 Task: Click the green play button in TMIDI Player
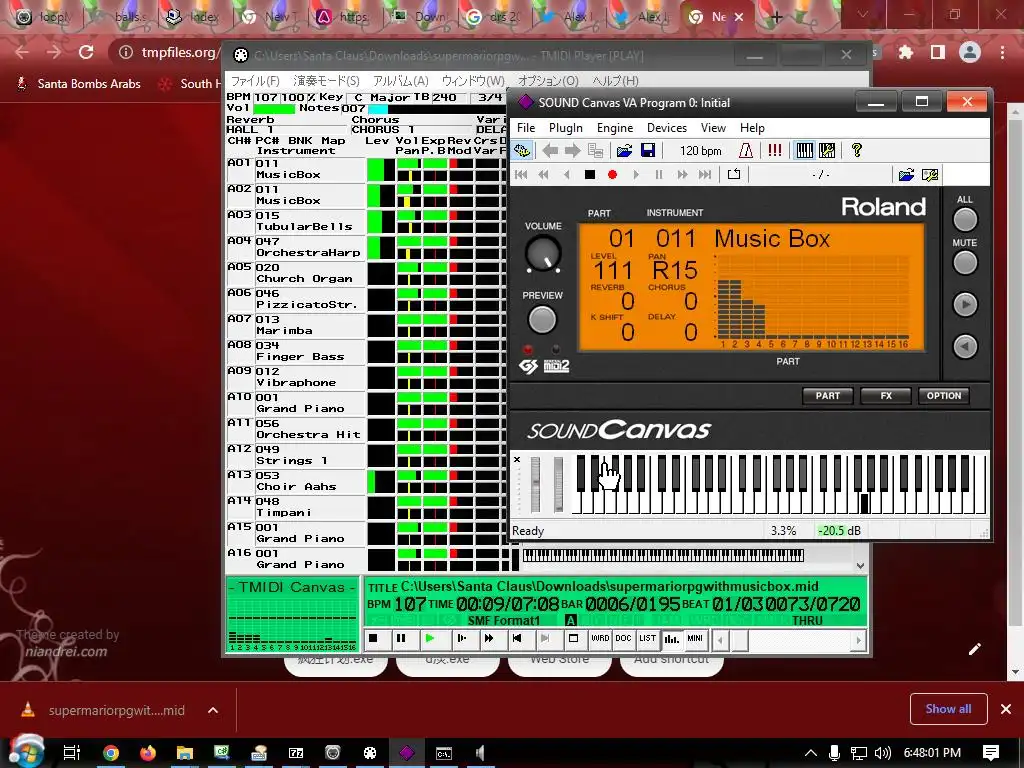(430, 638)
